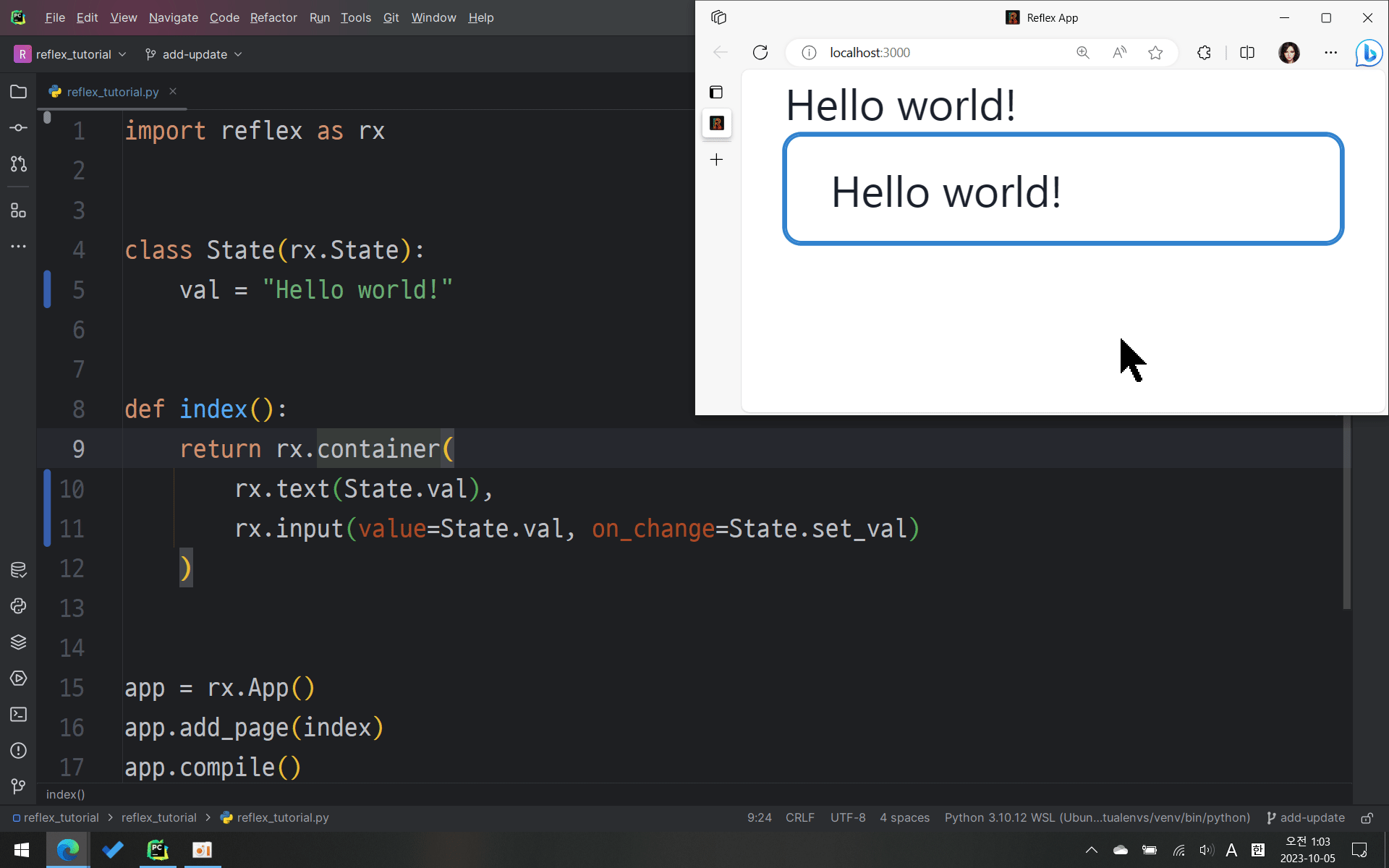The height and width of the screenshot is (868, 1389).
Task: Open the Project tool window folder icon
Action: coord(19,92)
